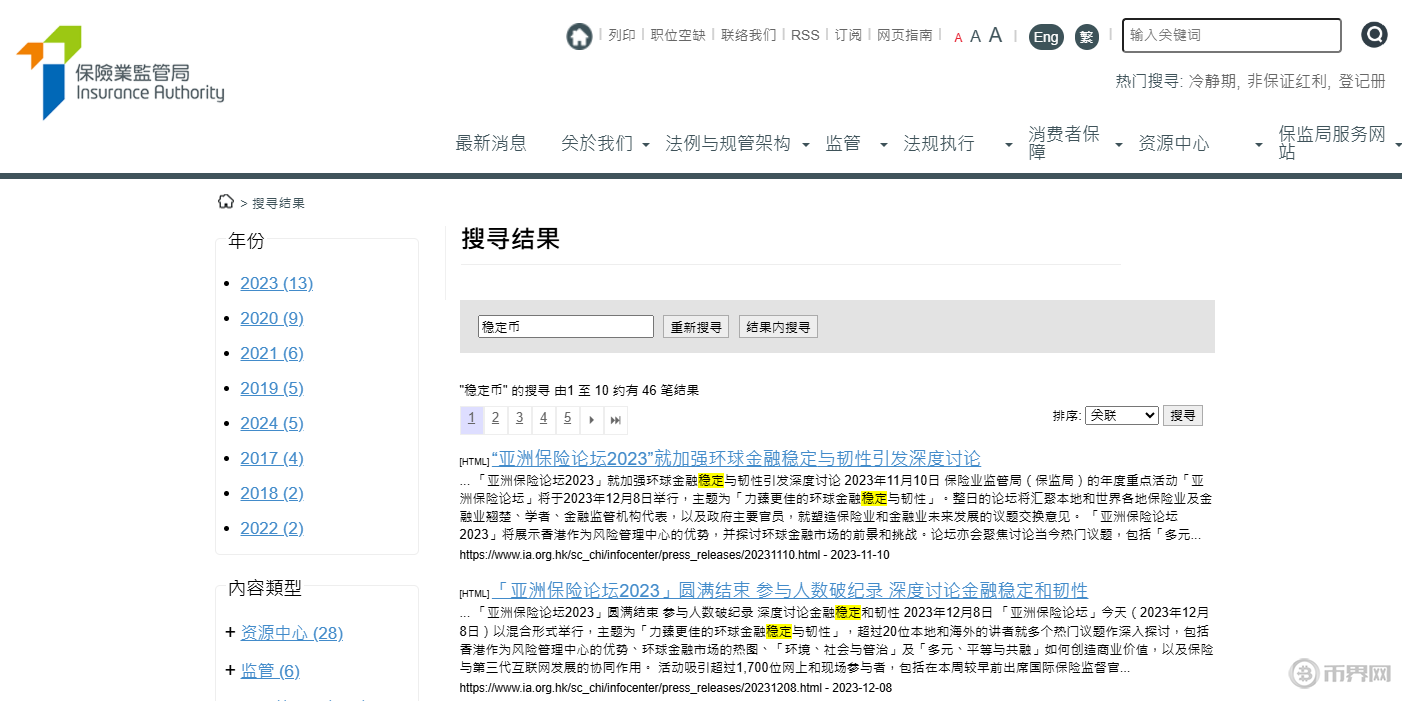Switch to Traditional Chinese 繁 icon

1087,37
